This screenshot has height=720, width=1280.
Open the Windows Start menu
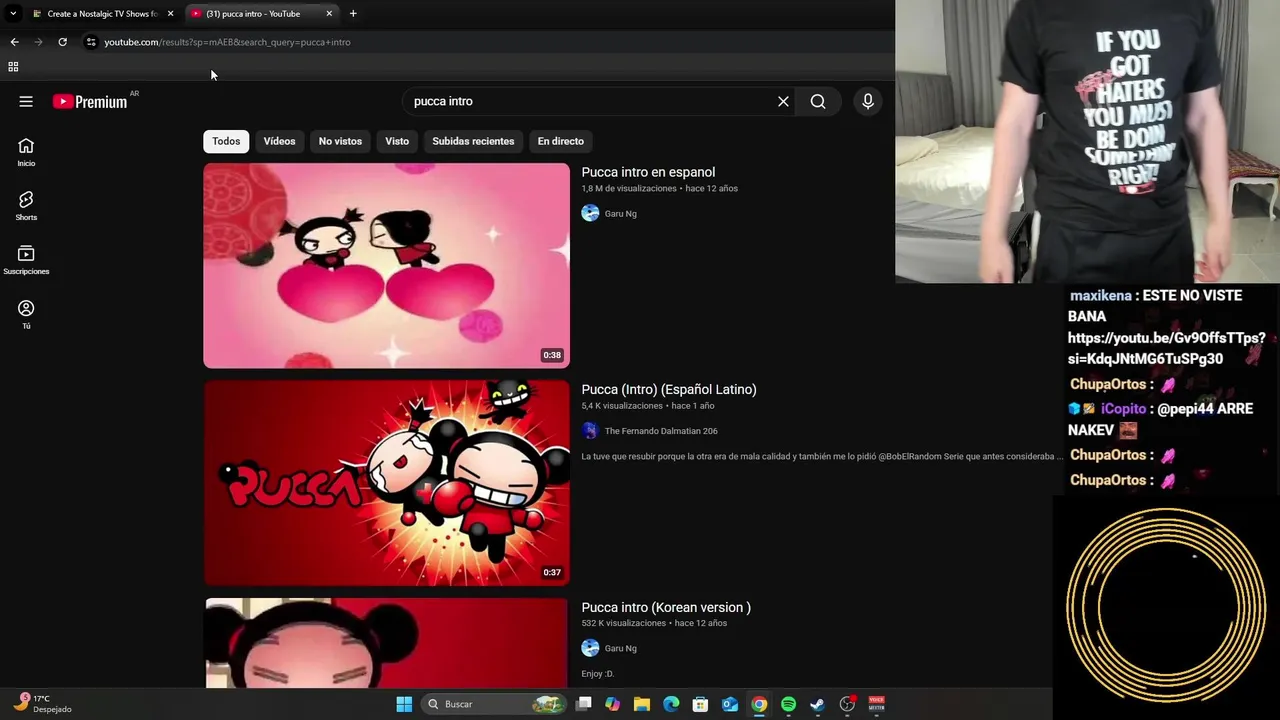[404, 704]
